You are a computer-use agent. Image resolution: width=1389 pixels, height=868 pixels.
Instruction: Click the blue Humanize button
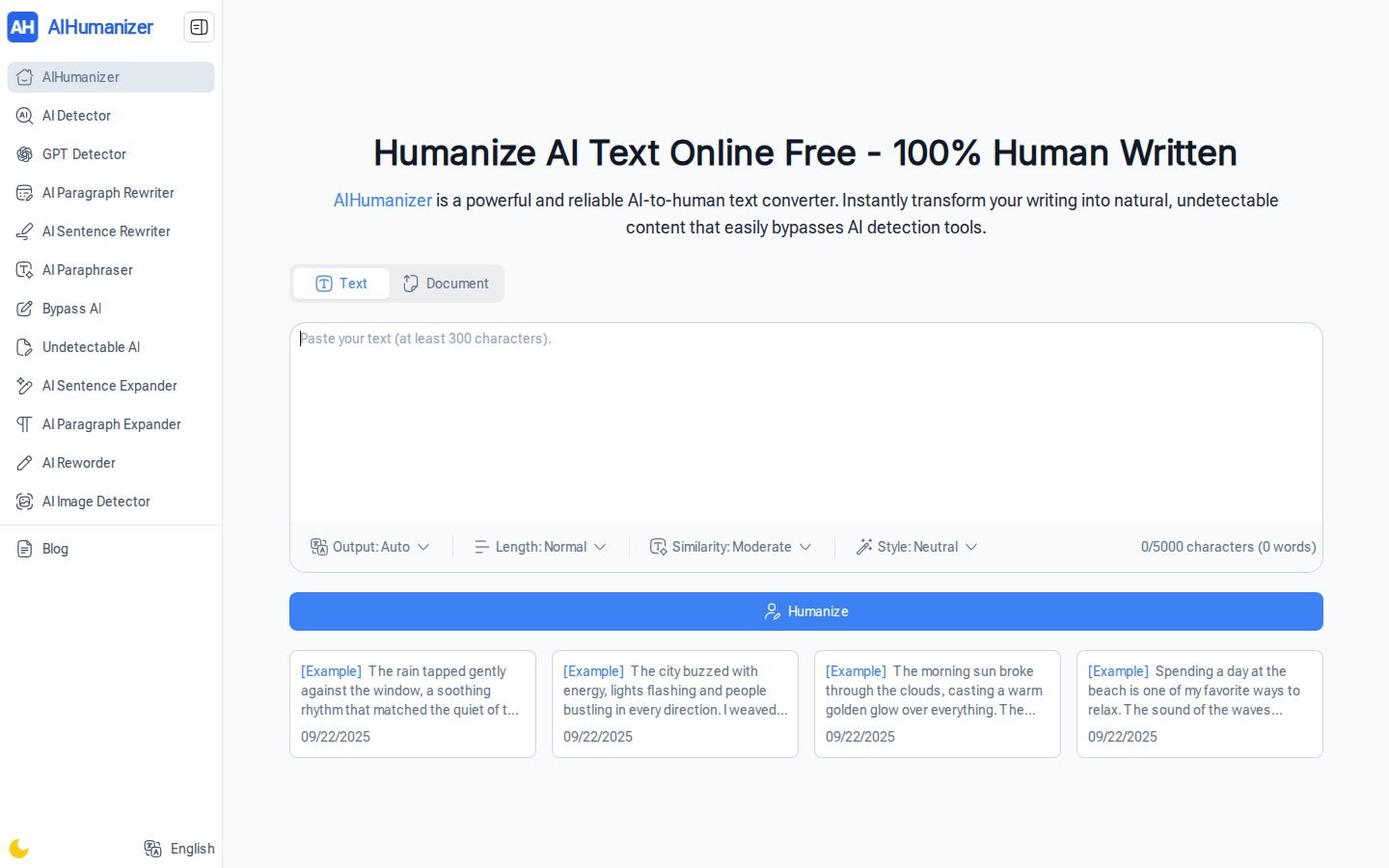click(x=806, y=611)
